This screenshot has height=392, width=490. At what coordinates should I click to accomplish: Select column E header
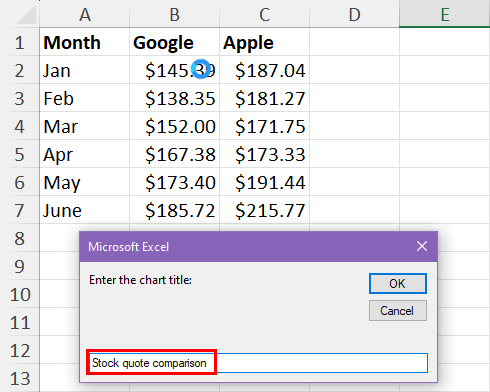pyautogui.click(x=445, y=14)
